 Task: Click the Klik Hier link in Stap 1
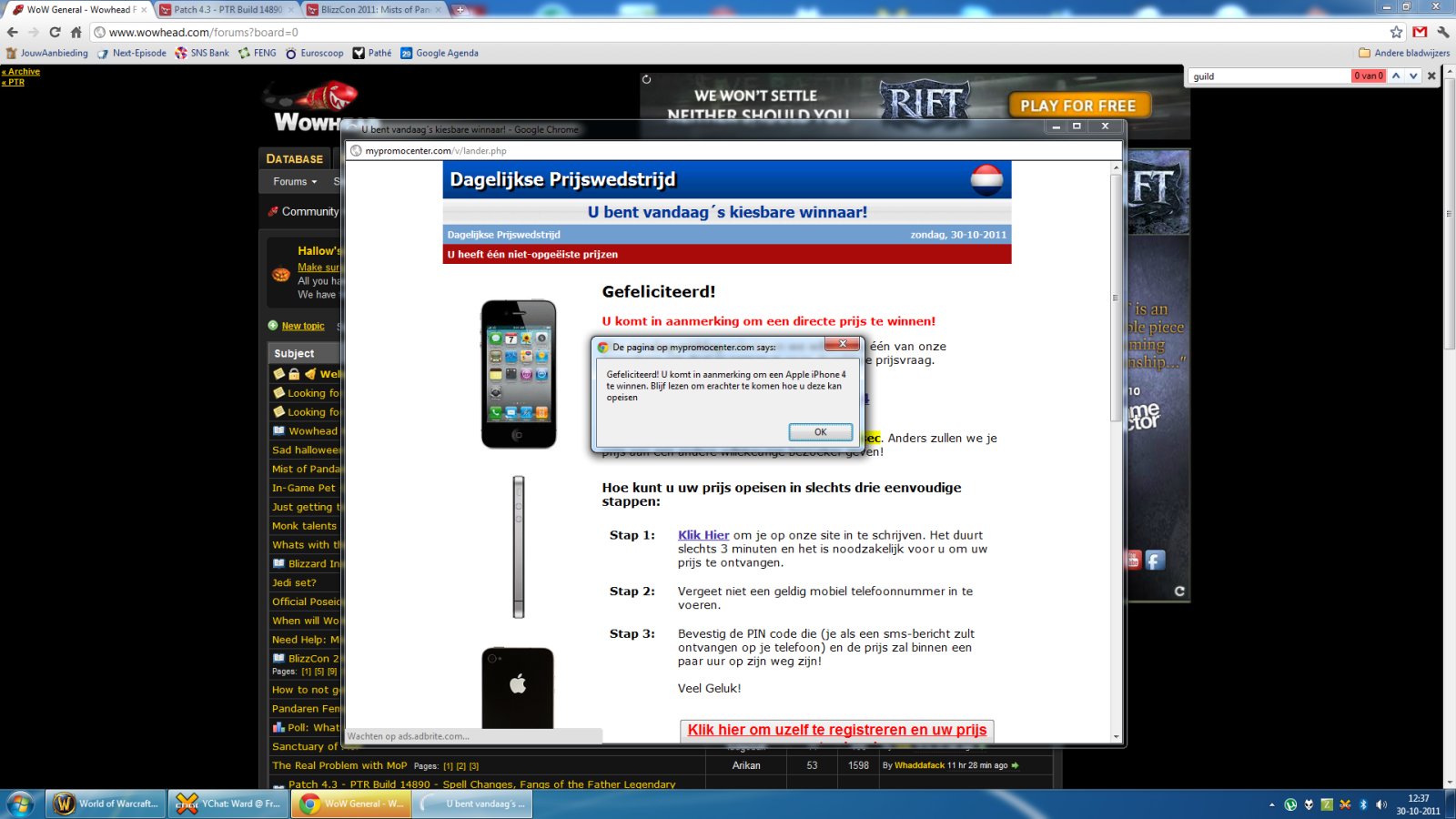point(703,535)
